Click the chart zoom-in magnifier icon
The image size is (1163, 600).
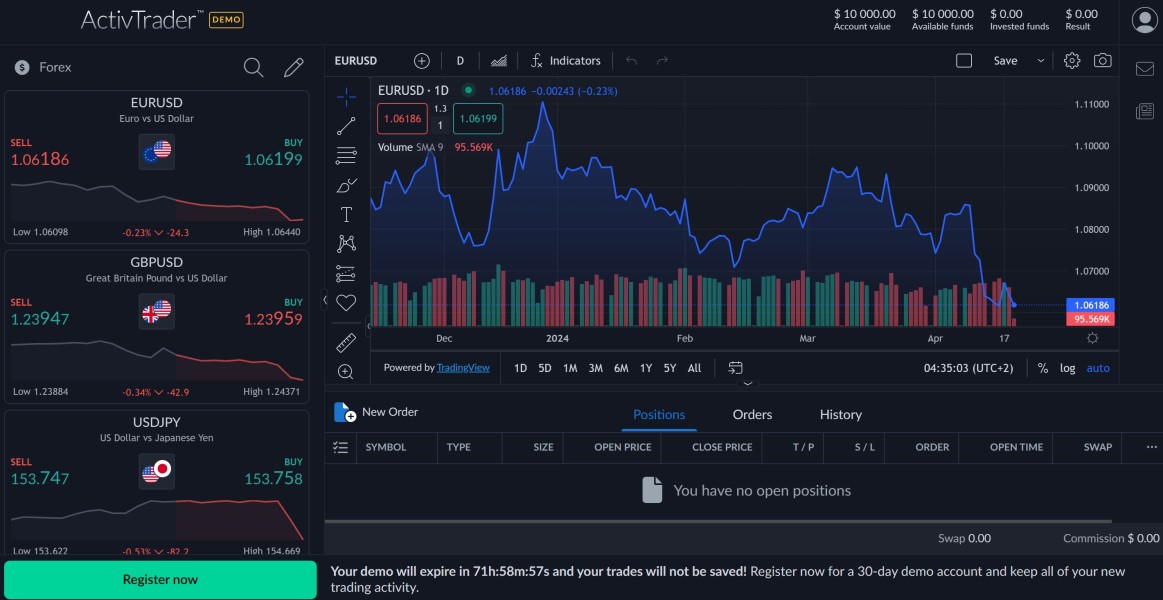click(x=346, y=372)
